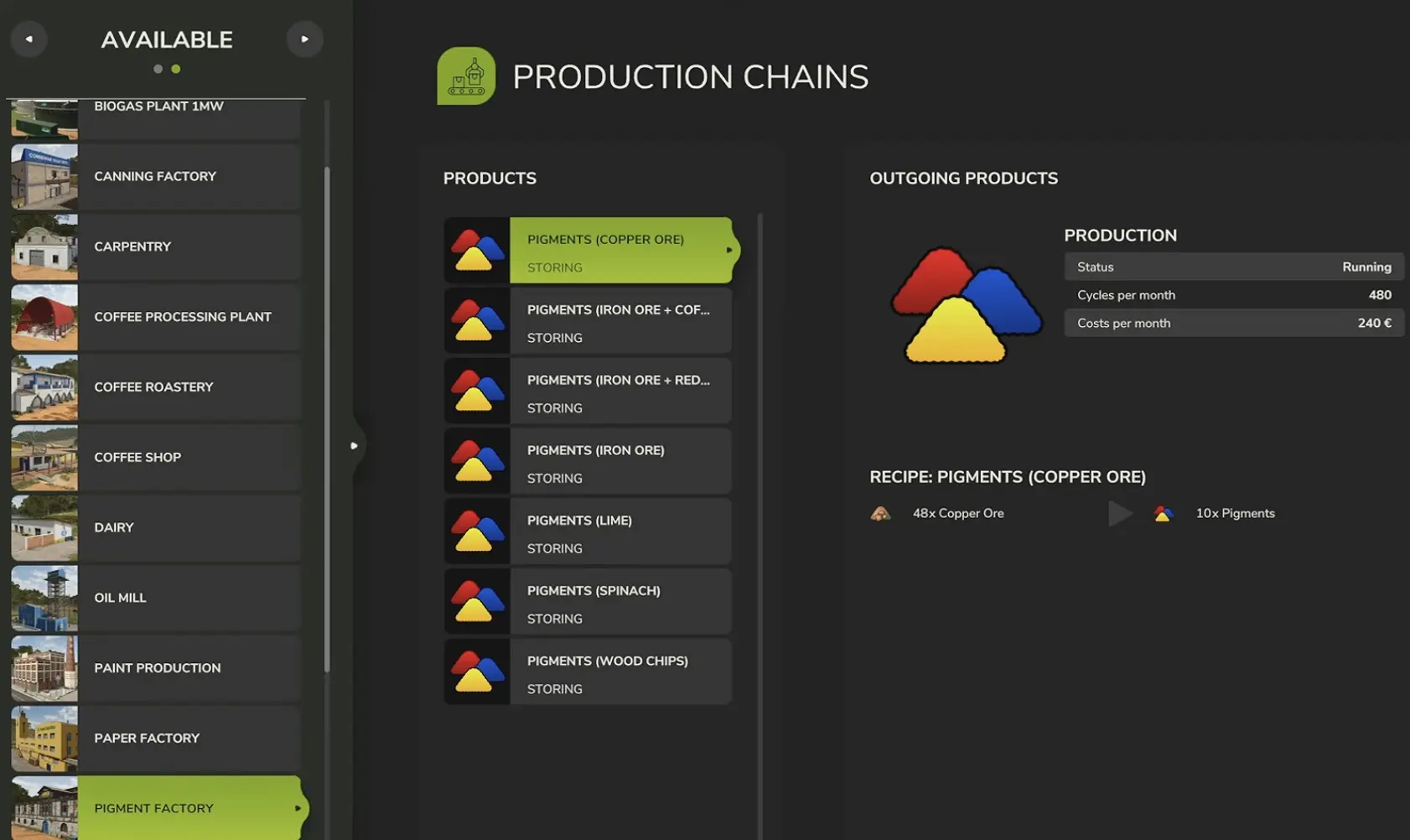Image resolution: width=1410 pixels, height=840 pixels.
Task: Click pigment icon for Pigments (Wood Chips)
Action: click(x=477, y=671)
